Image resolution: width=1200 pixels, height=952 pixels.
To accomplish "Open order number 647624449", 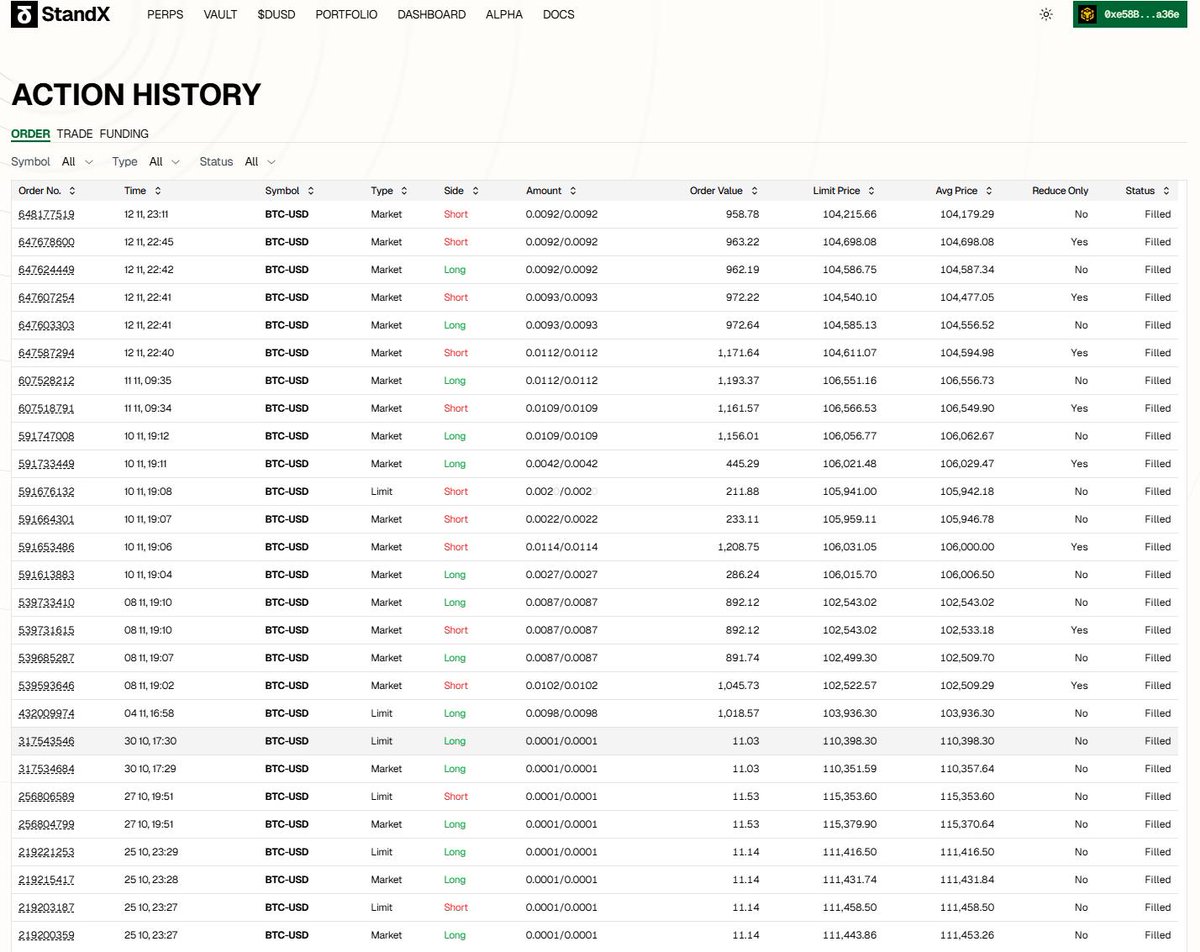I will [x=47, y=270].
